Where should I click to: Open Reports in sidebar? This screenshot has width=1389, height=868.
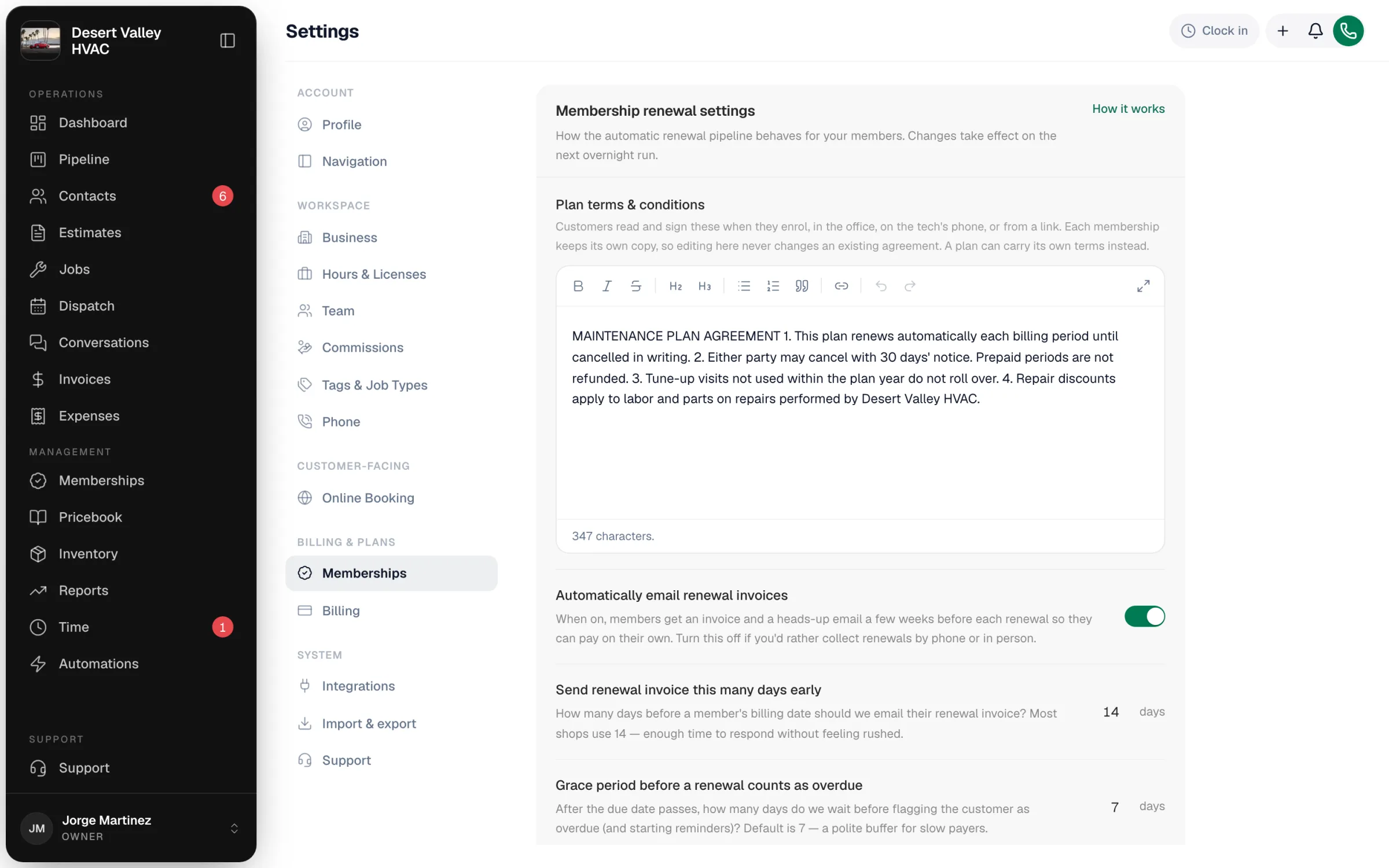131,590
